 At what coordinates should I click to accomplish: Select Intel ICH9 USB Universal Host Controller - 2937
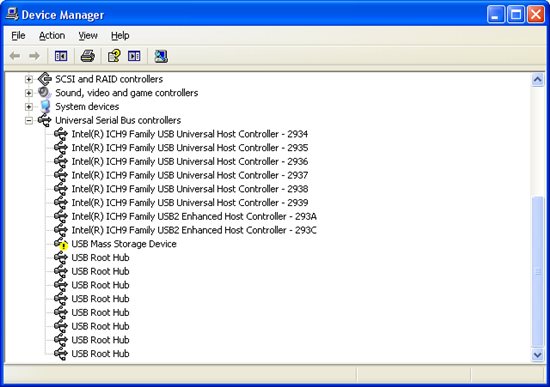pyautogui.click(x=190, y=175)
